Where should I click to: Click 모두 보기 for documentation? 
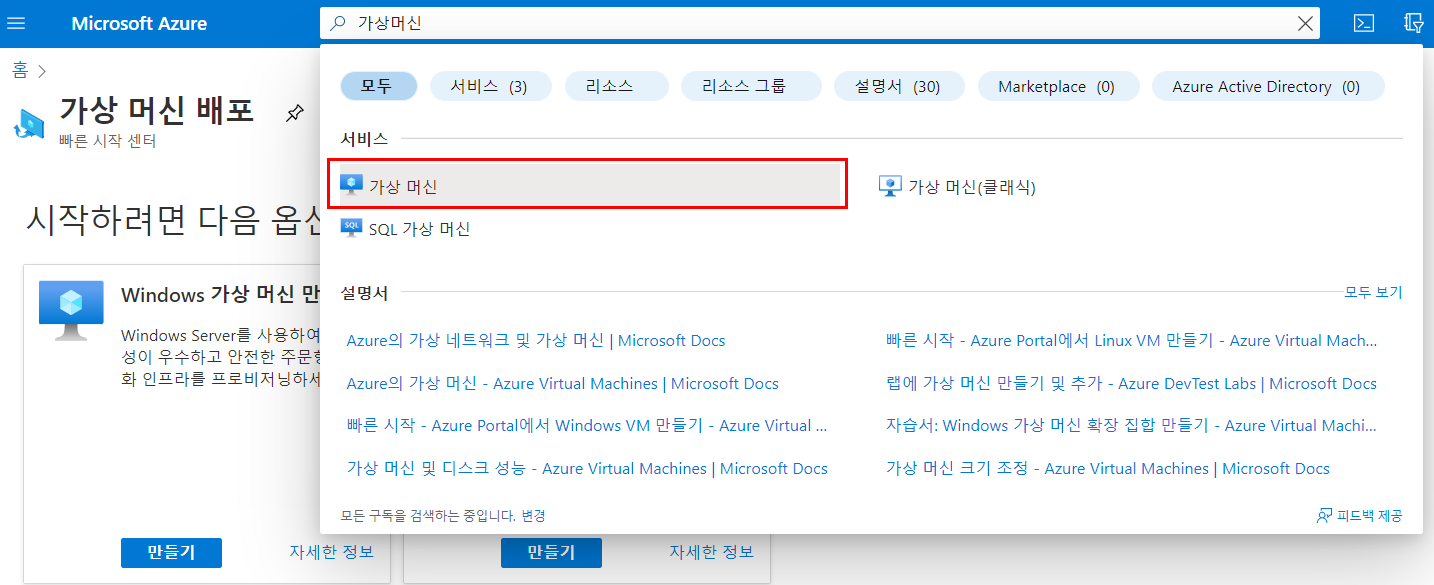pyautogui.click(x=1373, y=292)
